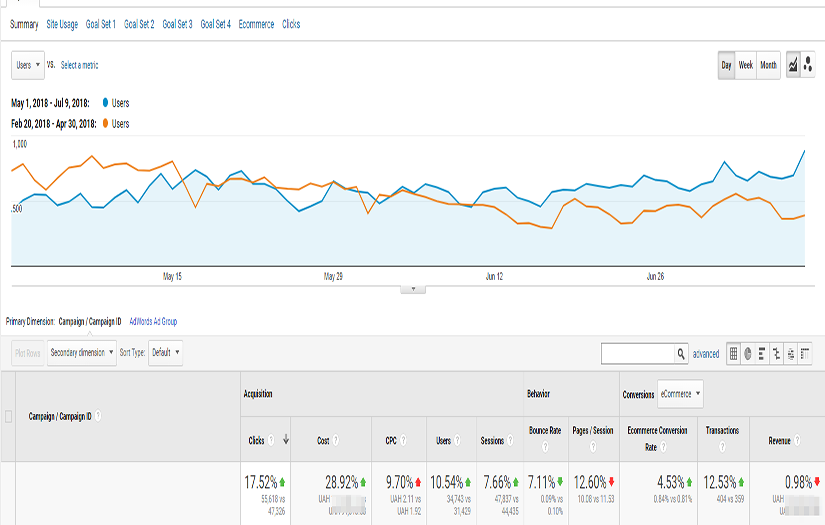Choose AdWords Ad Group primary dimension
Viewport: 825px width, 525px height.
tap(153, 322)
